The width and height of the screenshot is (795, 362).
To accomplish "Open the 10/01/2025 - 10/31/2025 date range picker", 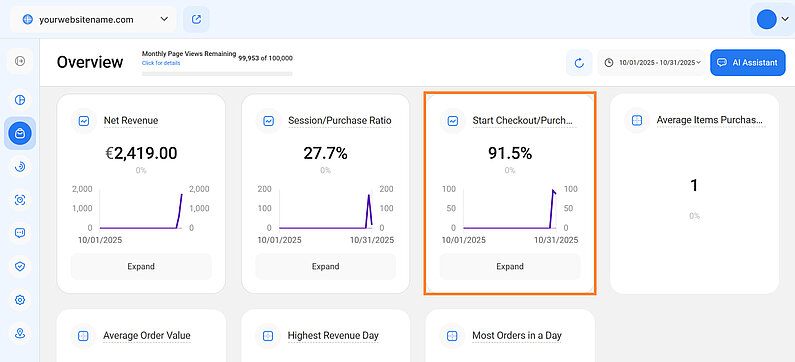I will (652, 63).
